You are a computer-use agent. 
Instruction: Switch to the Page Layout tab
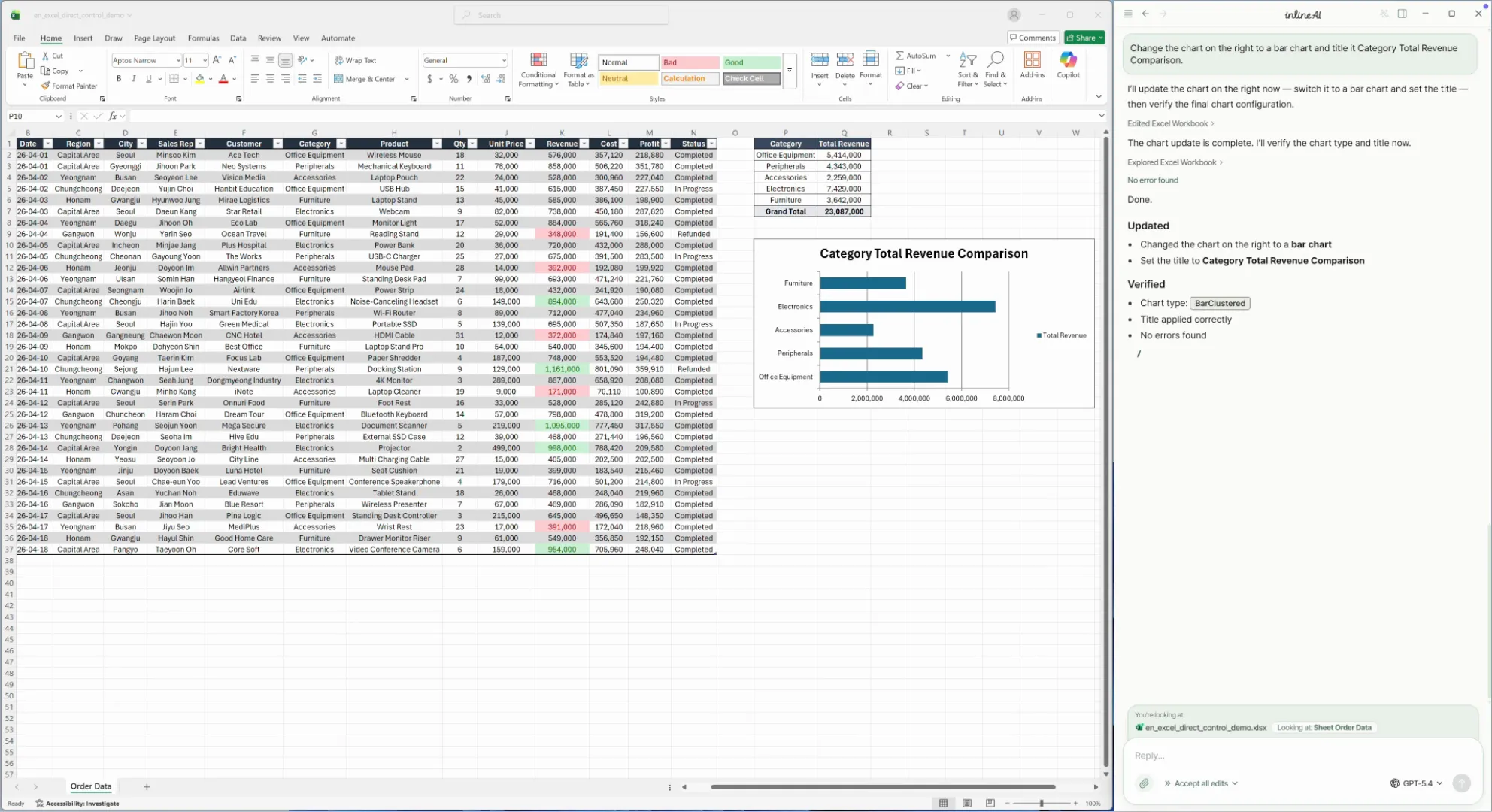coord(154,38)
